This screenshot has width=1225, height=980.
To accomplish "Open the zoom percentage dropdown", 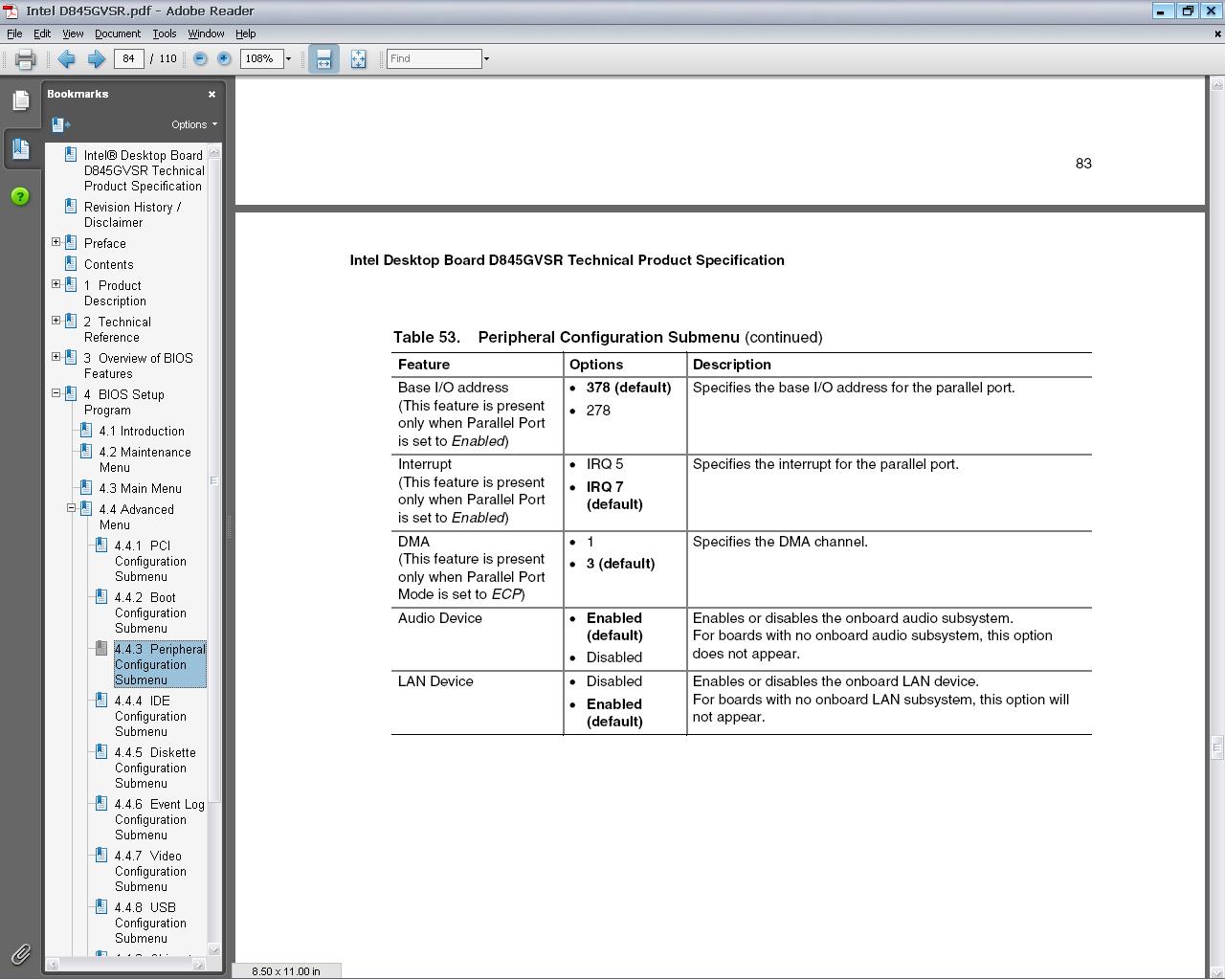I will 288,59.
